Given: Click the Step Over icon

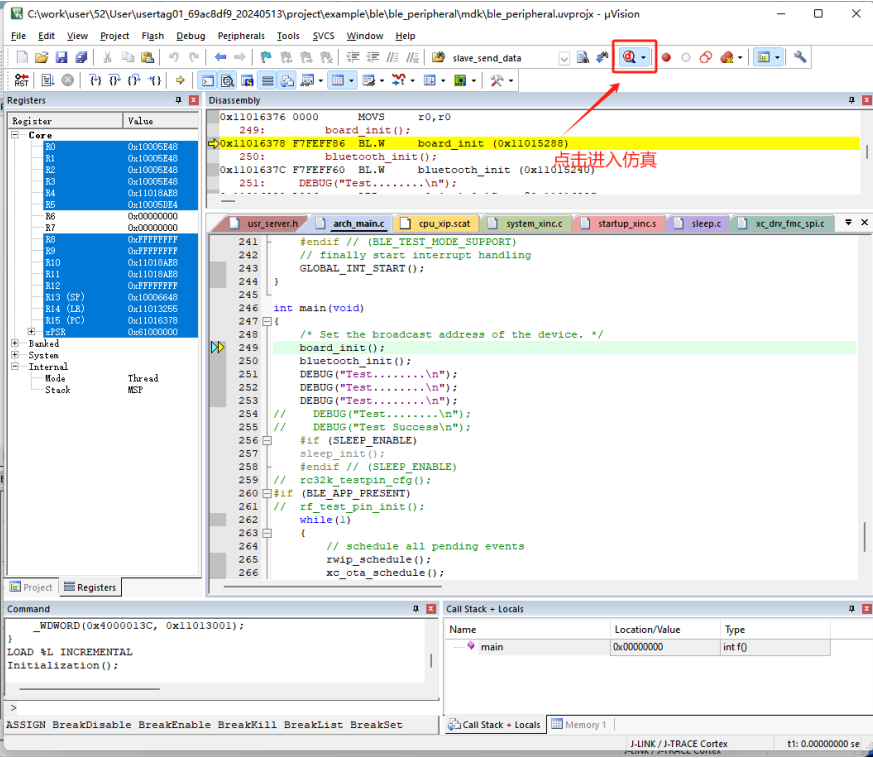Looking at the screenshot, I should tap(114, 80).
